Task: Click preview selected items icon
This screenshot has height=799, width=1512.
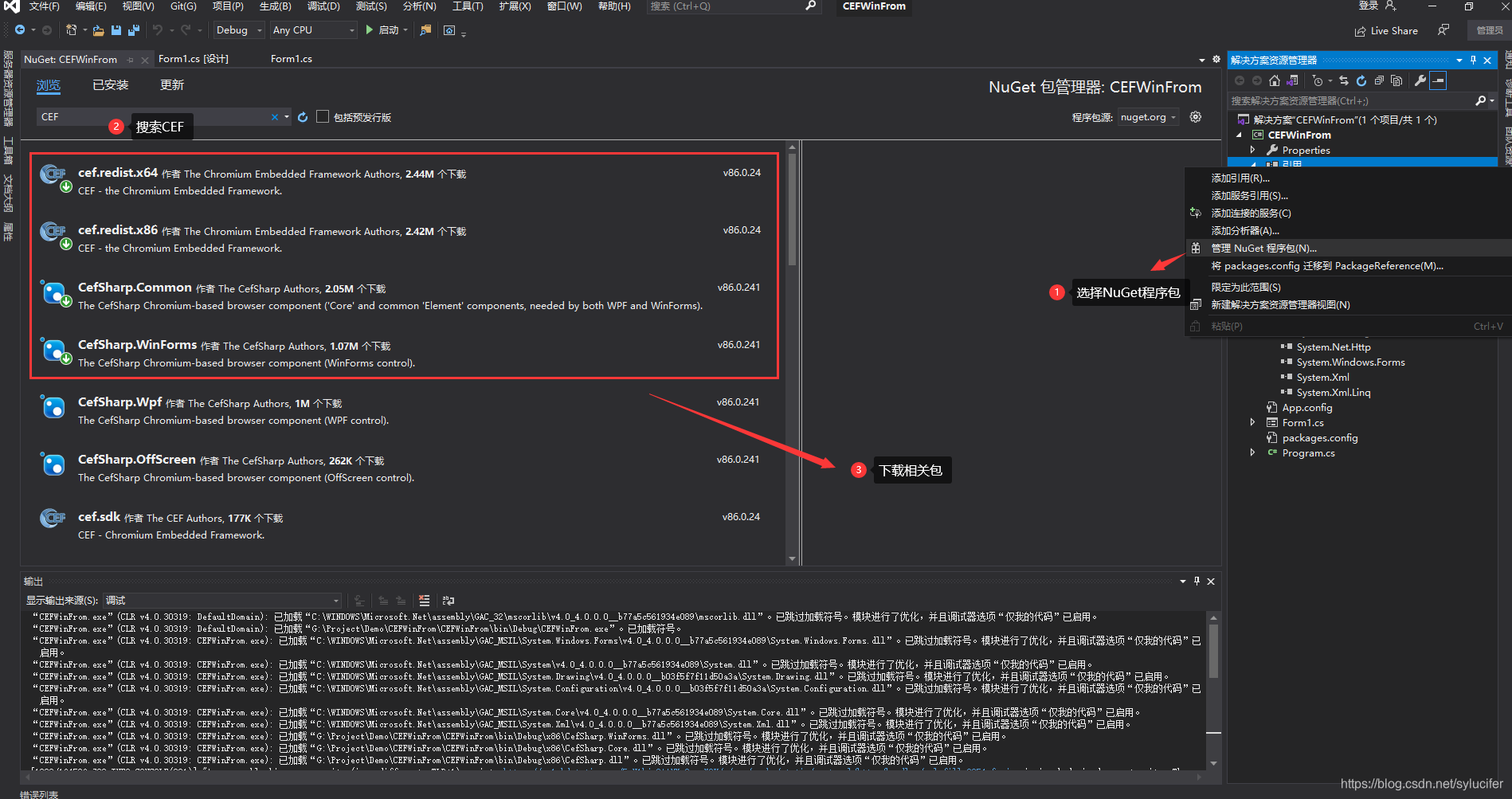Action: tap(1438, 80)
